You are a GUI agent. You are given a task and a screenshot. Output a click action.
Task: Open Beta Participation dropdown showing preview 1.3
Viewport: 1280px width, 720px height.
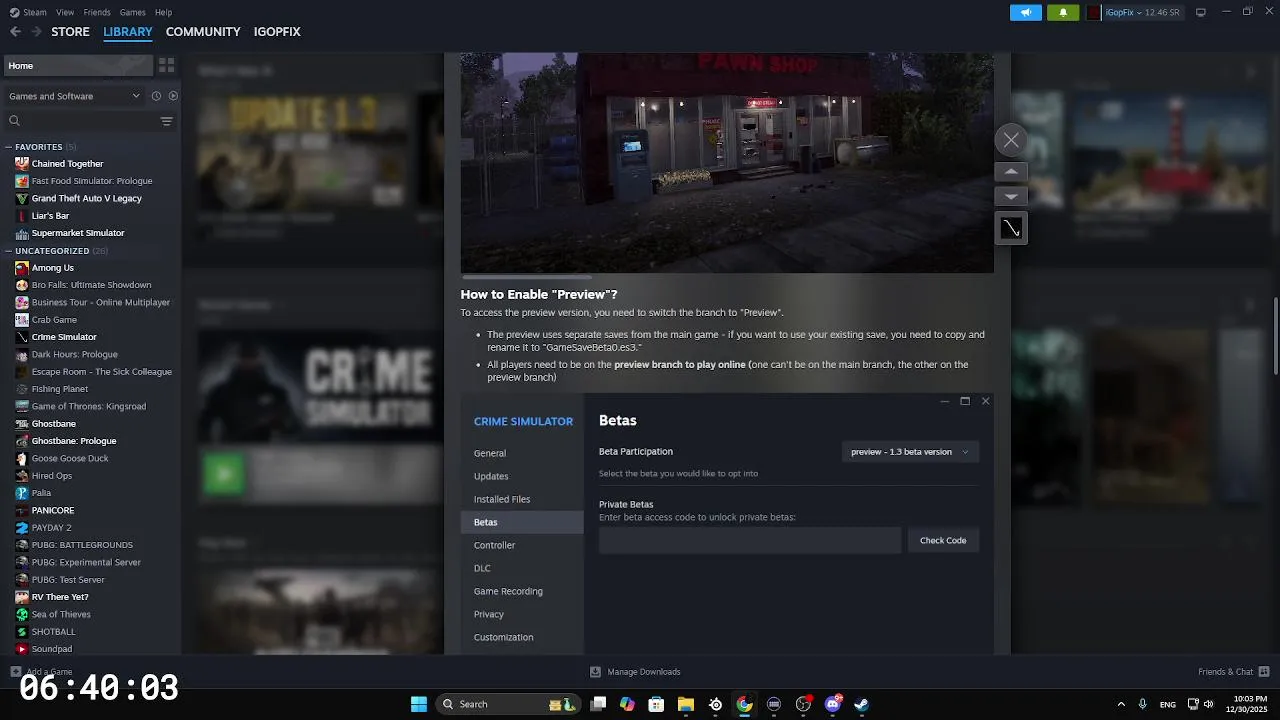910,452
